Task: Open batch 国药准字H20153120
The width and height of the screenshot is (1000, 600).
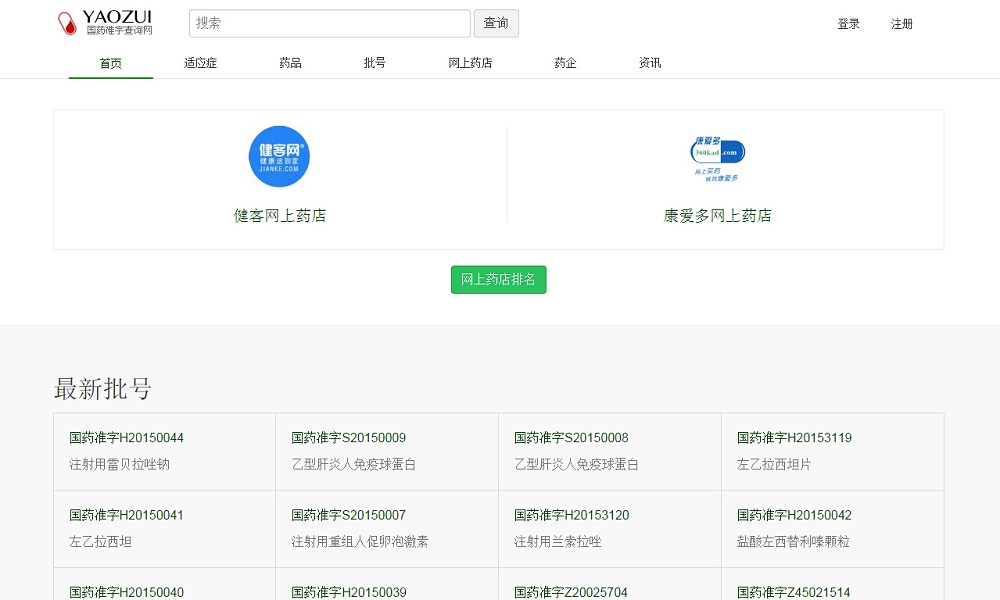Action: point(571,515)
